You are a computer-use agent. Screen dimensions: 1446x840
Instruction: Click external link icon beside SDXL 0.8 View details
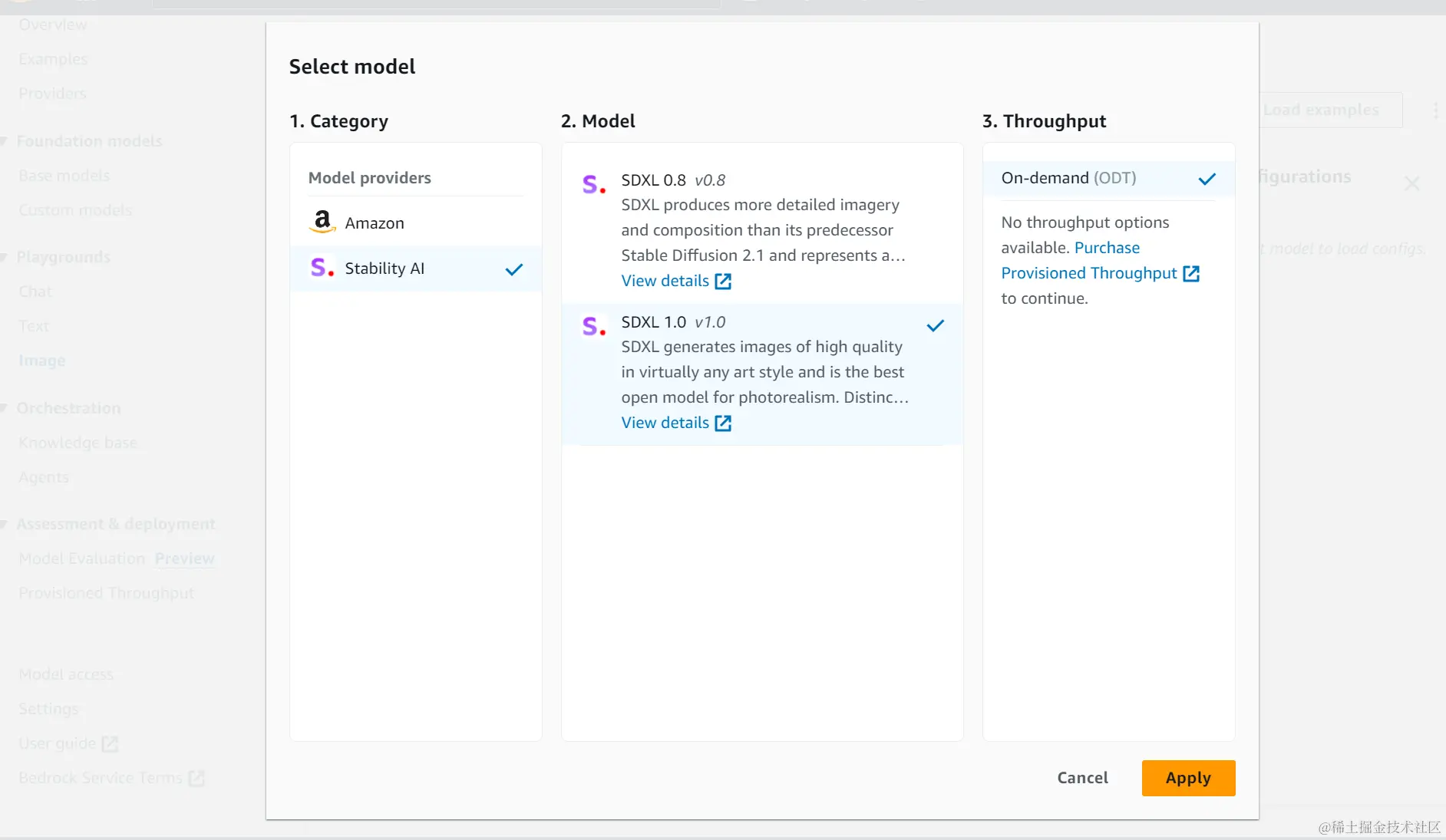[723, 282]
